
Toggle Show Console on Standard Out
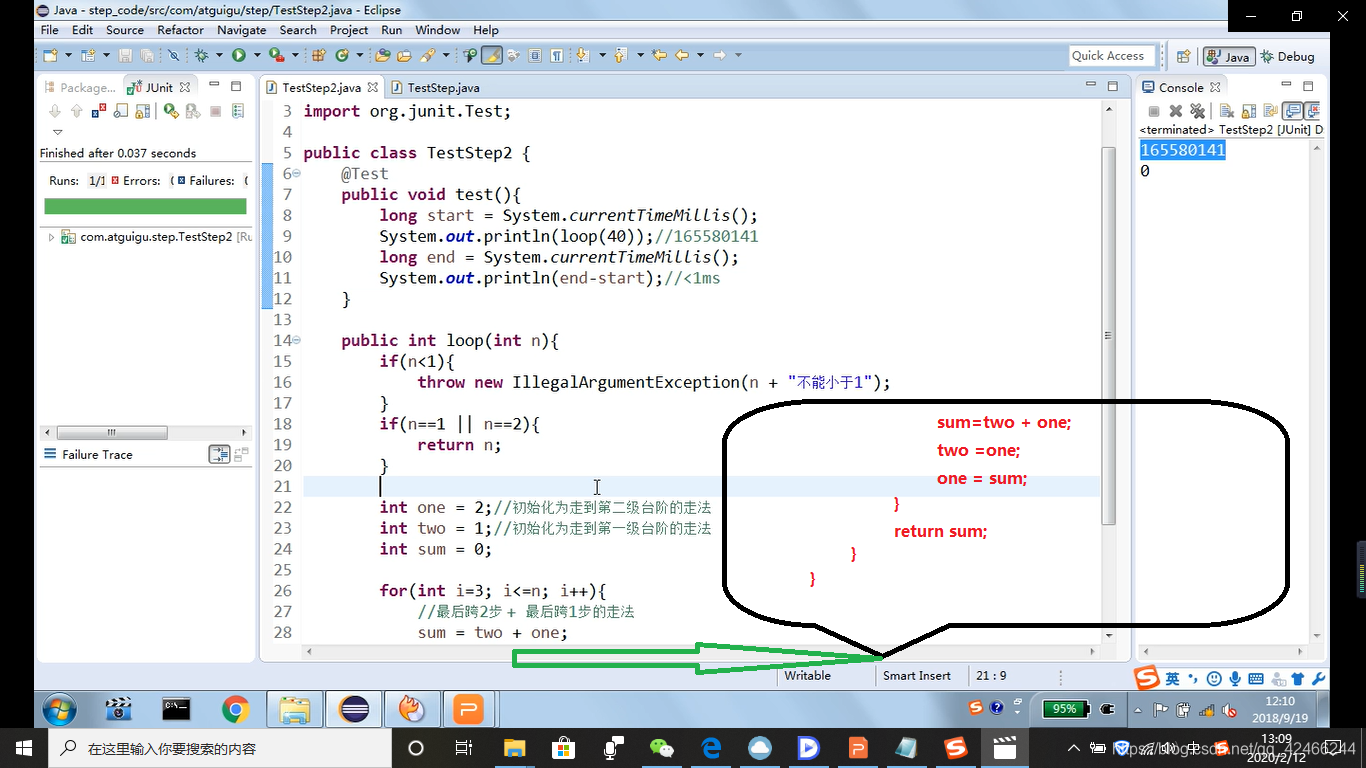(1292, 111)
